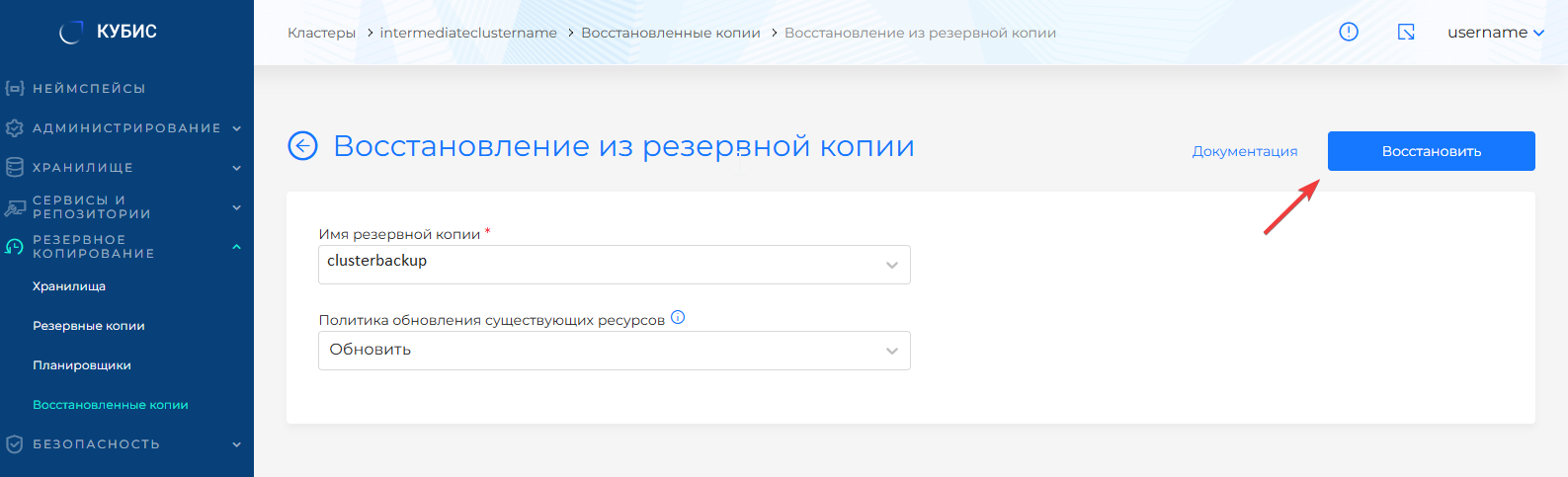Click the Администрирование gear icon
This screenshot has width=1568, height=477.
[x=15, y=128]
